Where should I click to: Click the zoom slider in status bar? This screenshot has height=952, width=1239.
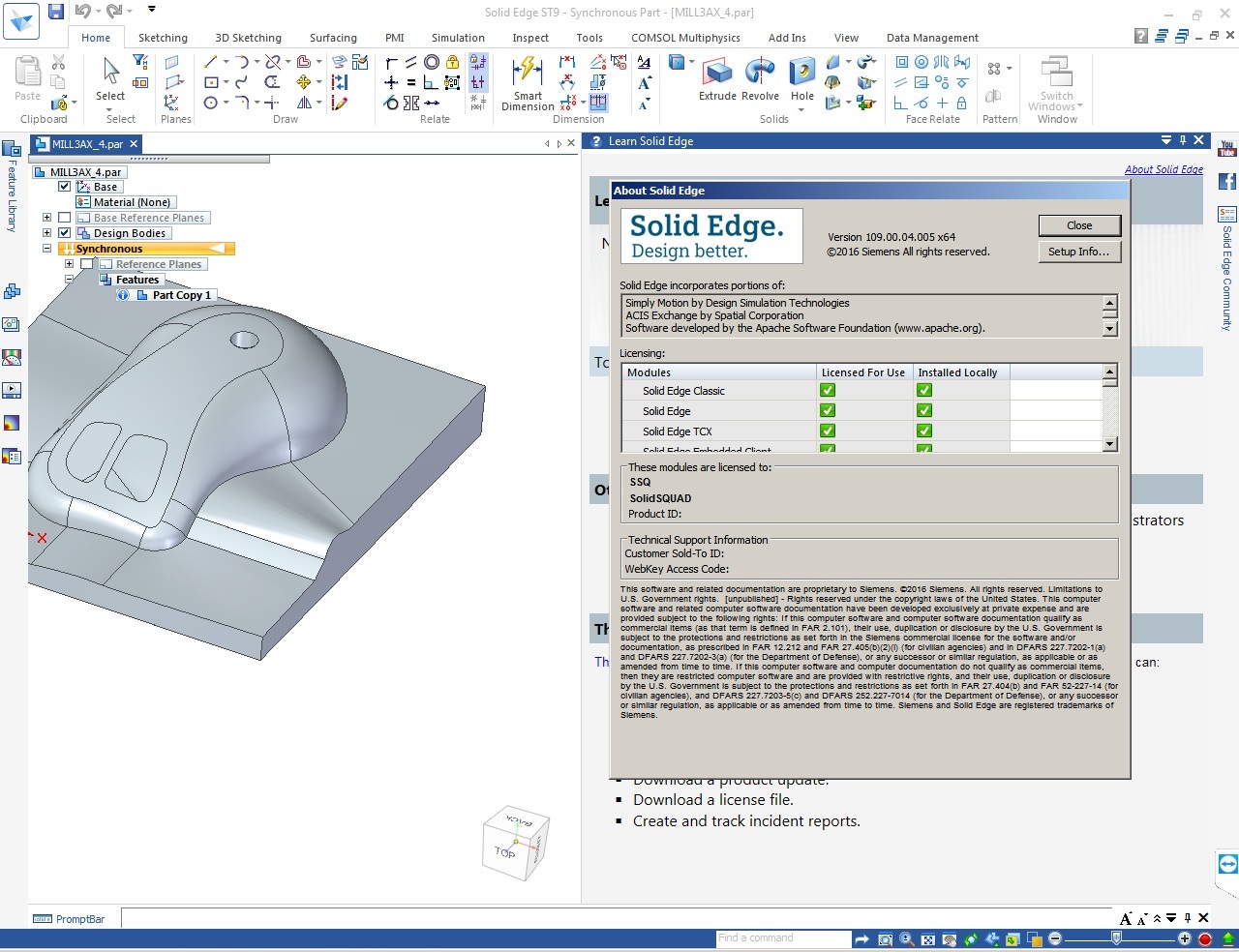(1116, 938)
